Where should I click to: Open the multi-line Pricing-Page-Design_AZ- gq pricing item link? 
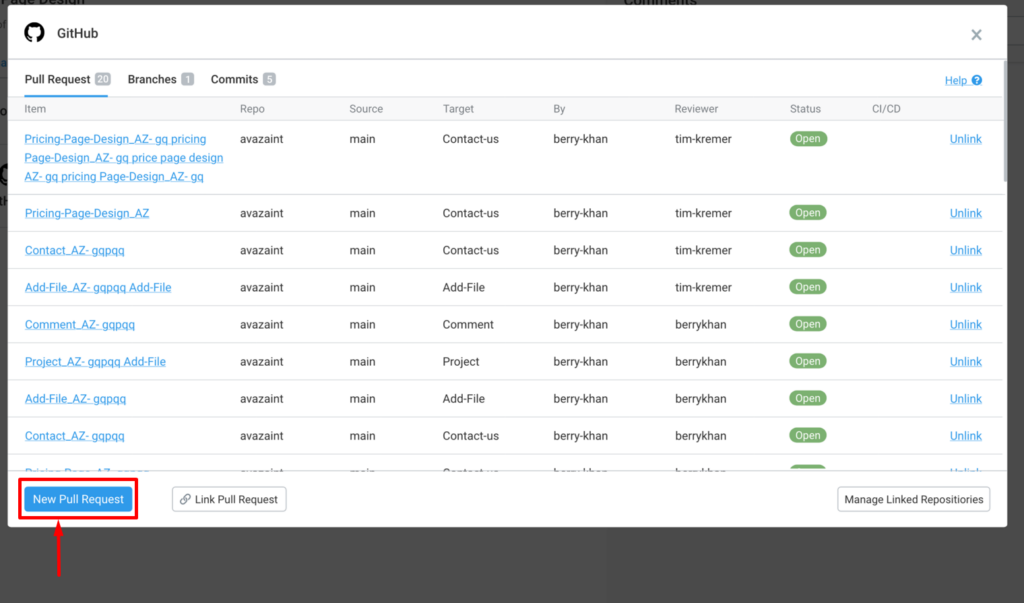click(123, 157)
